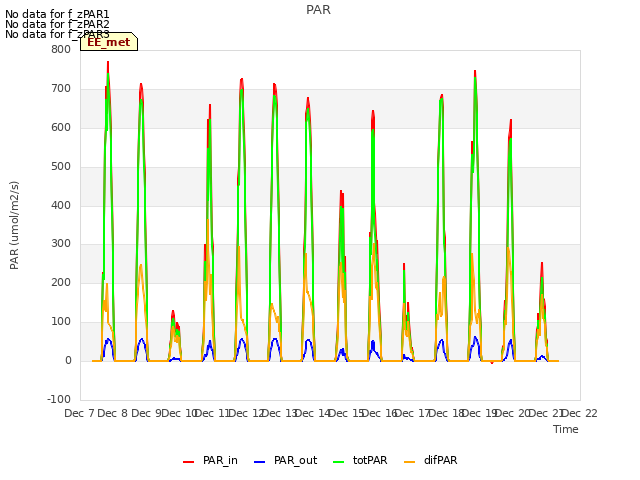Click the 500 y-axis tick label

click(x=61, y=167)
